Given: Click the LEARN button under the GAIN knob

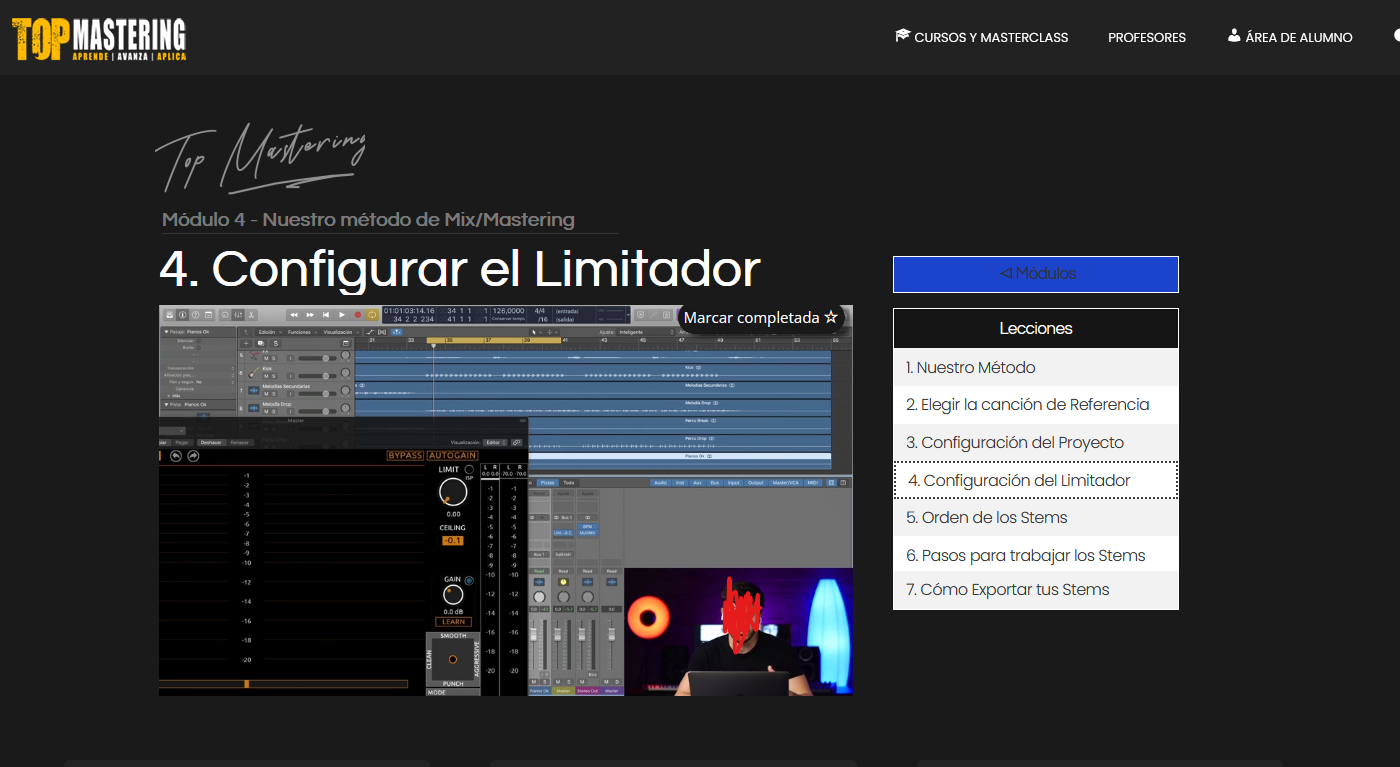Looking at the screenshot, I should (453, 622).
